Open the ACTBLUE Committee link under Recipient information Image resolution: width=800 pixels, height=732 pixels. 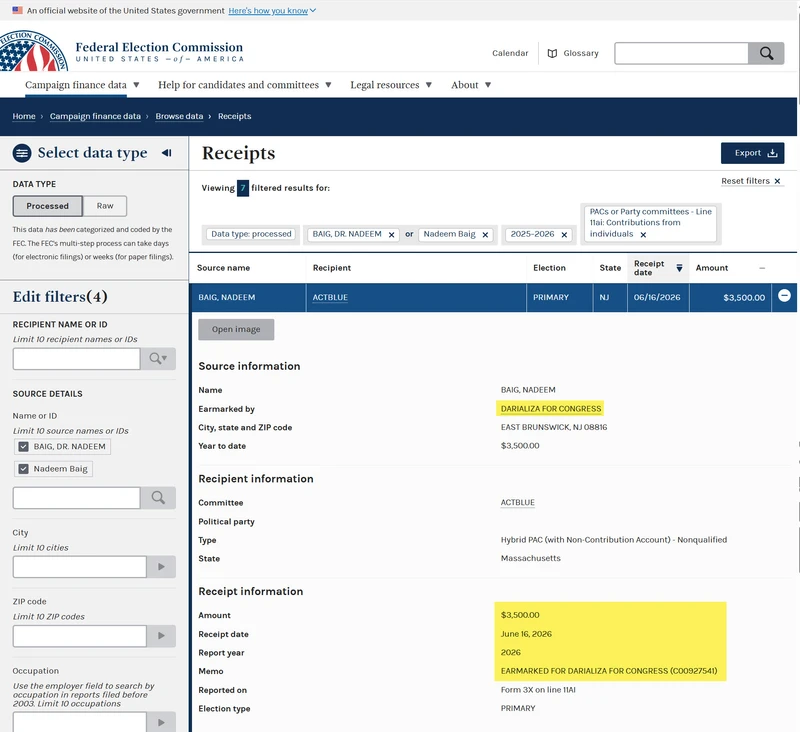click(x=518, y=502)
